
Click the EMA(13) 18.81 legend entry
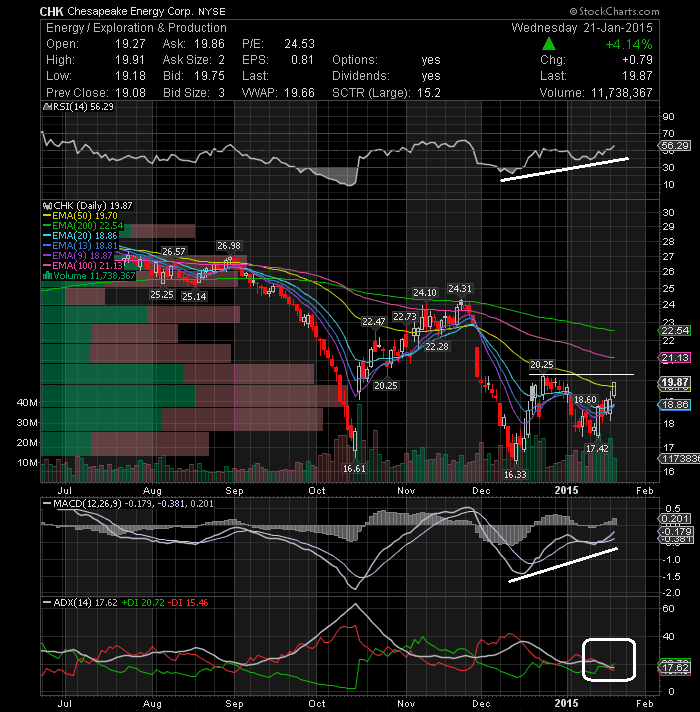tap(80, 246)
